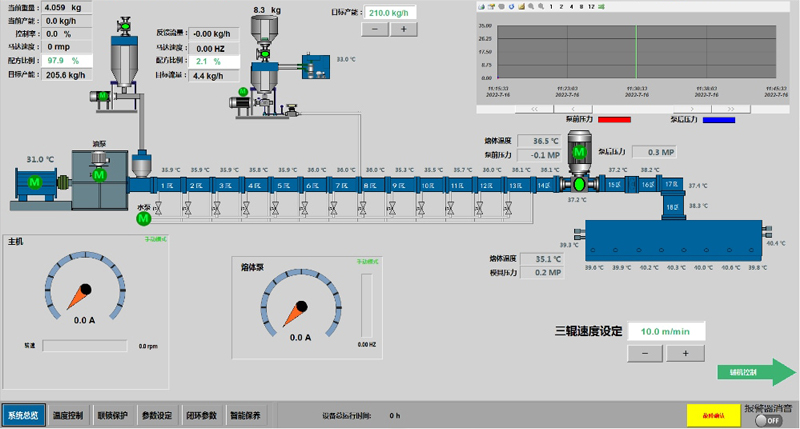Screen dimensions: 800x429
Task: Click the cooling valve under zone 1区
Action: point(159,208)
